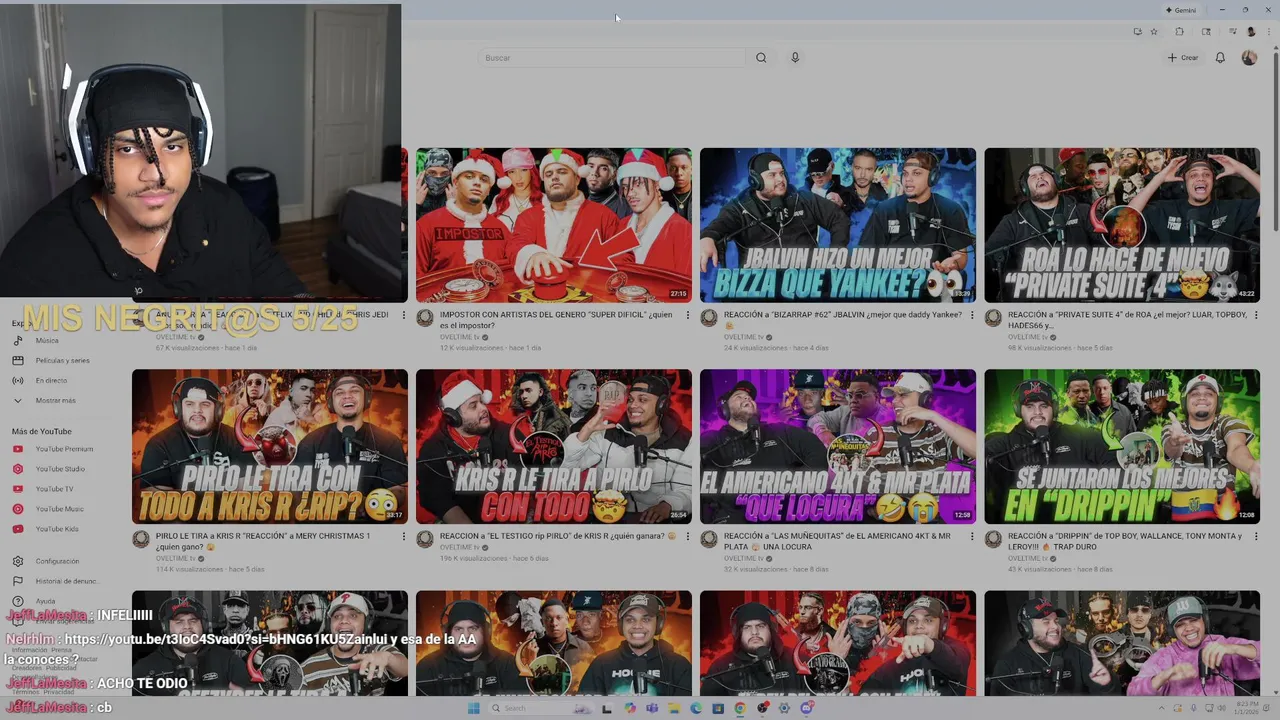Open the Chrome profile avatar
This screenshot has width=1280, height=720.
click(x=1251, y=32)
